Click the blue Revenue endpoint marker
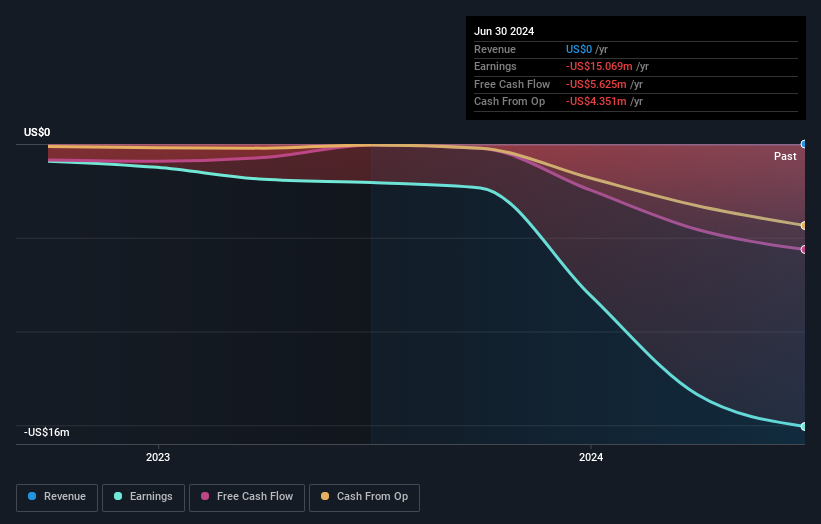The width and height of the screenshot is (821, 524). pyautogui.click(x=803, y=144)
